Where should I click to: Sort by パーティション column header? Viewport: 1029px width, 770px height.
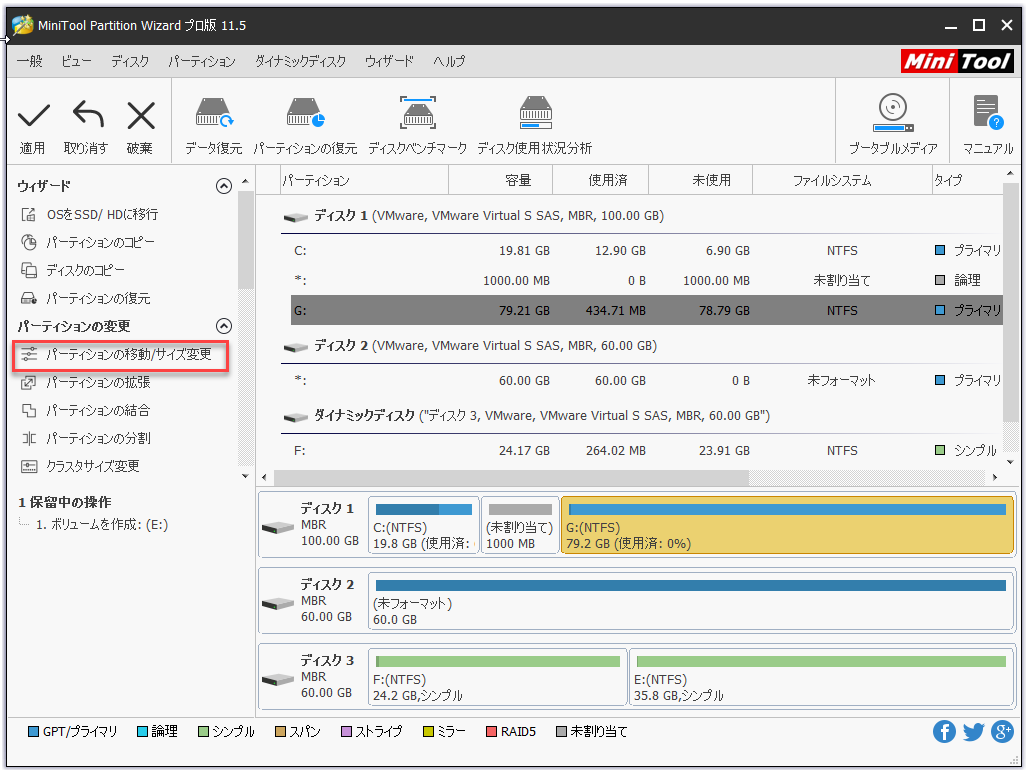364,181
